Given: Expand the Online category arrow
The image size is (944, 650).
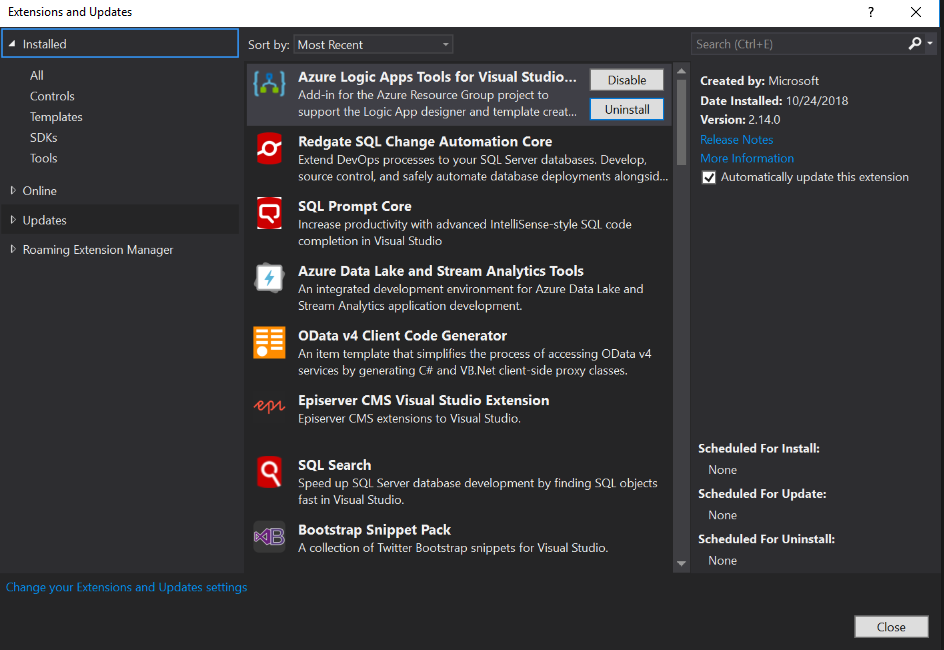Looking at the screenshot, I should click(13, 190).
